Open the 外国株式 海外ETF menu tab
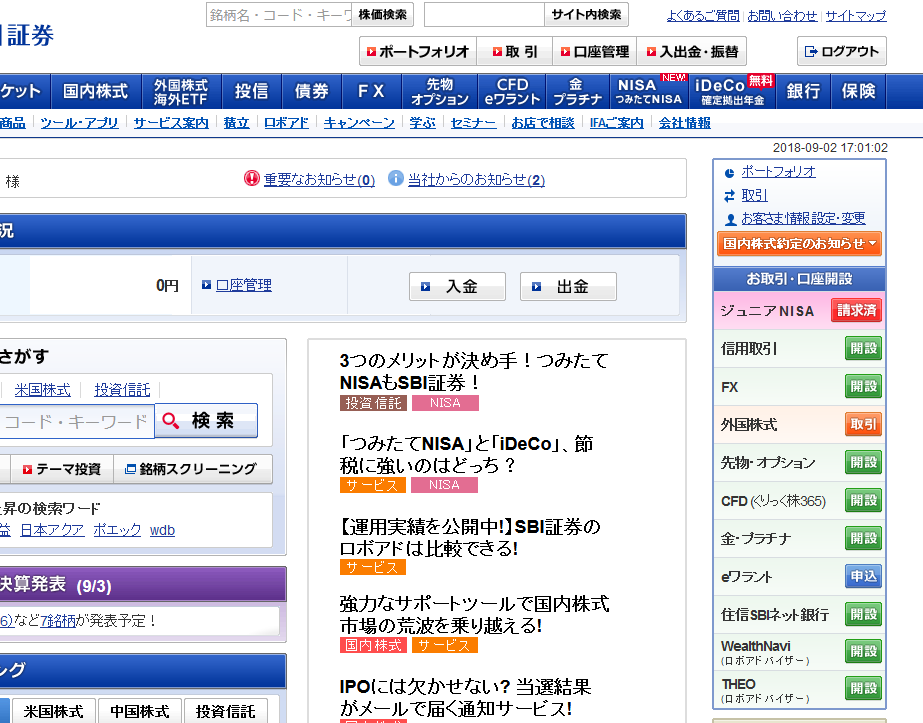The image size is (923, 723). [181, 91]
